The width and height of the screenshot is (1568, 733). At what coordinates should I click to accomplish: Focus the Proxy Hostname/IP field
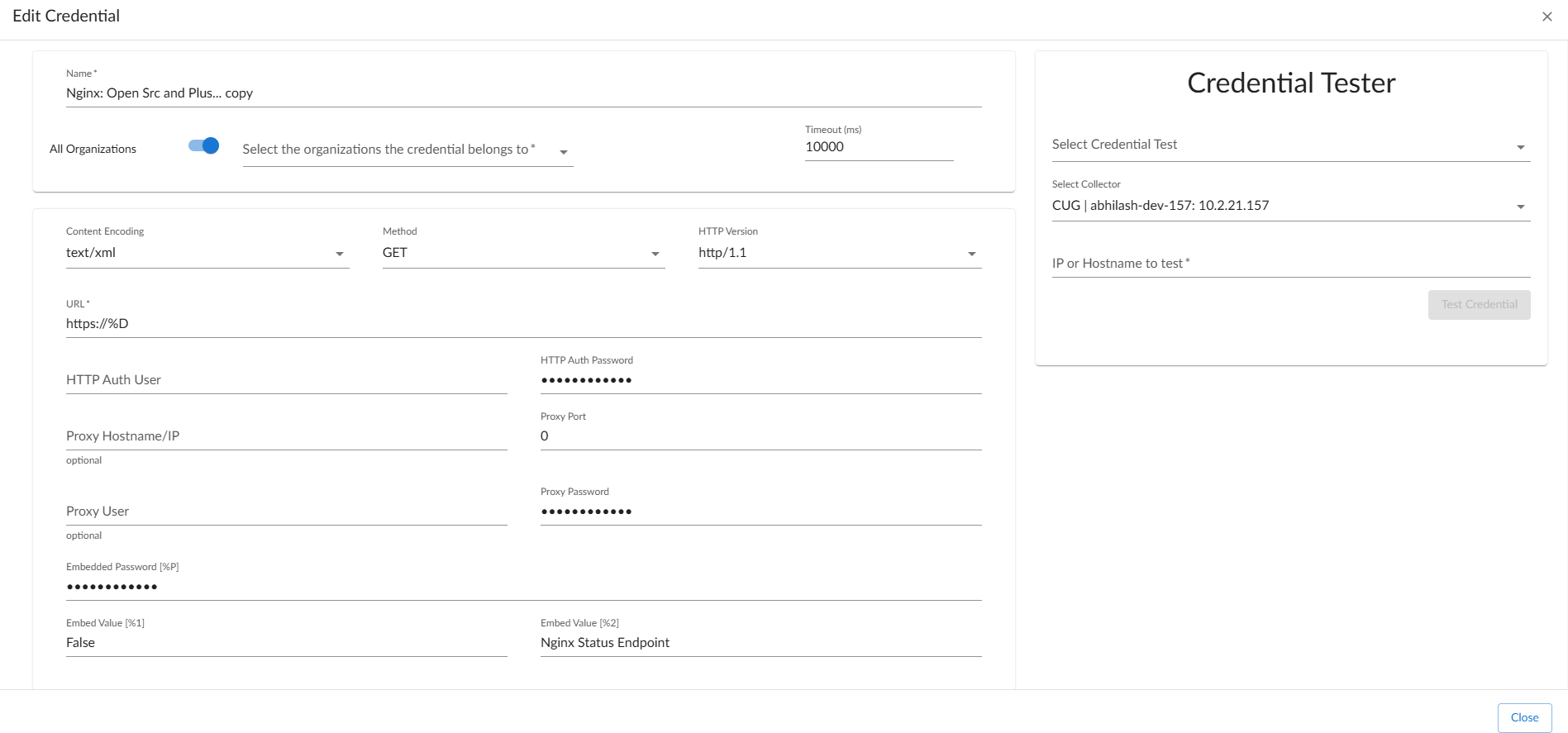[x=286, y=436]
